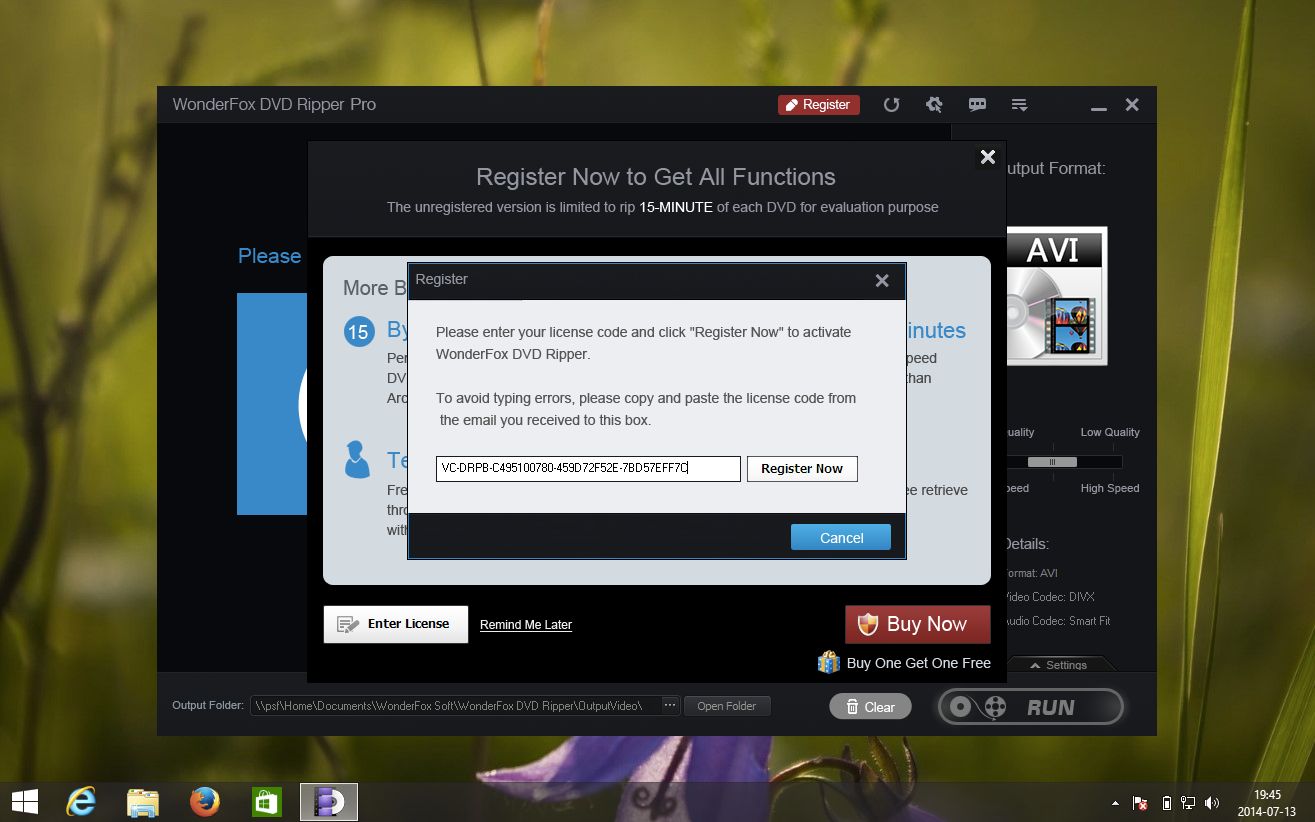This screenshot has height=822, width=1315.
Task: Select the AVI output format thumbnail
Action: pyautogui.click(x=1057, y=296)
